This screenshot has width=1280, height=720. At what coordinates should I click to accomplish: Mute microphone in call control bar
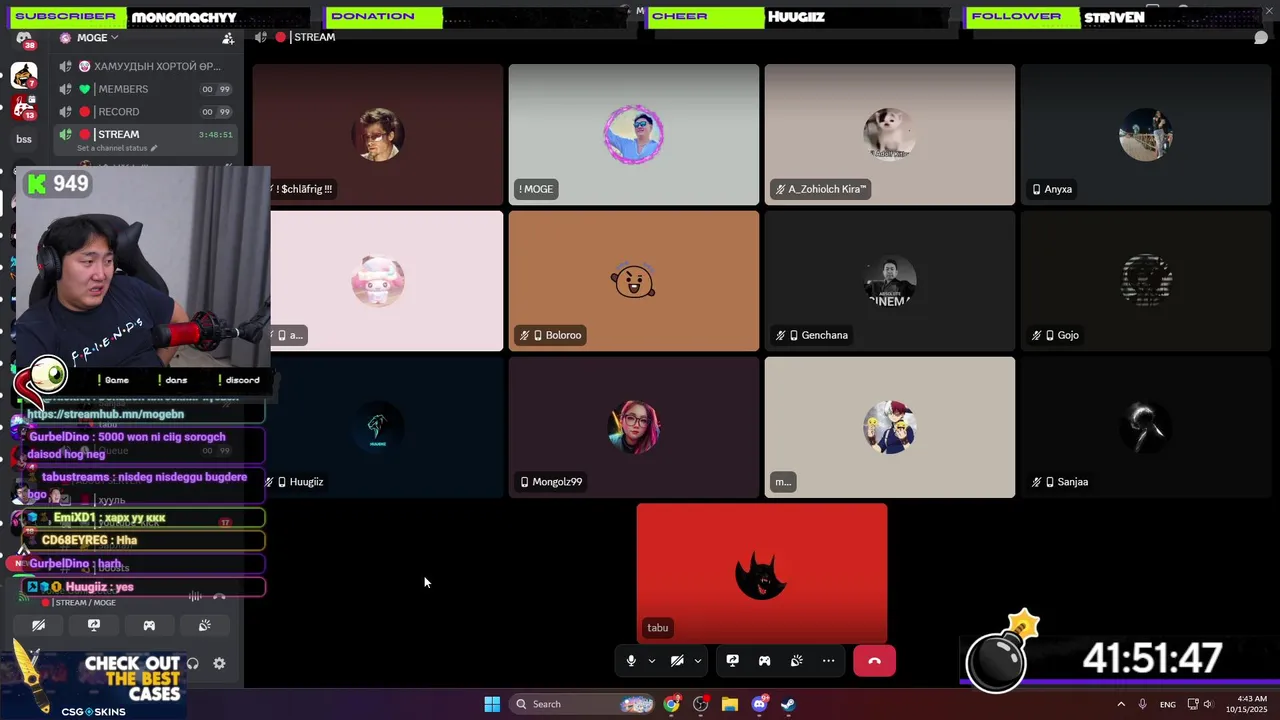pyautogui.click(x=631, y=661)
